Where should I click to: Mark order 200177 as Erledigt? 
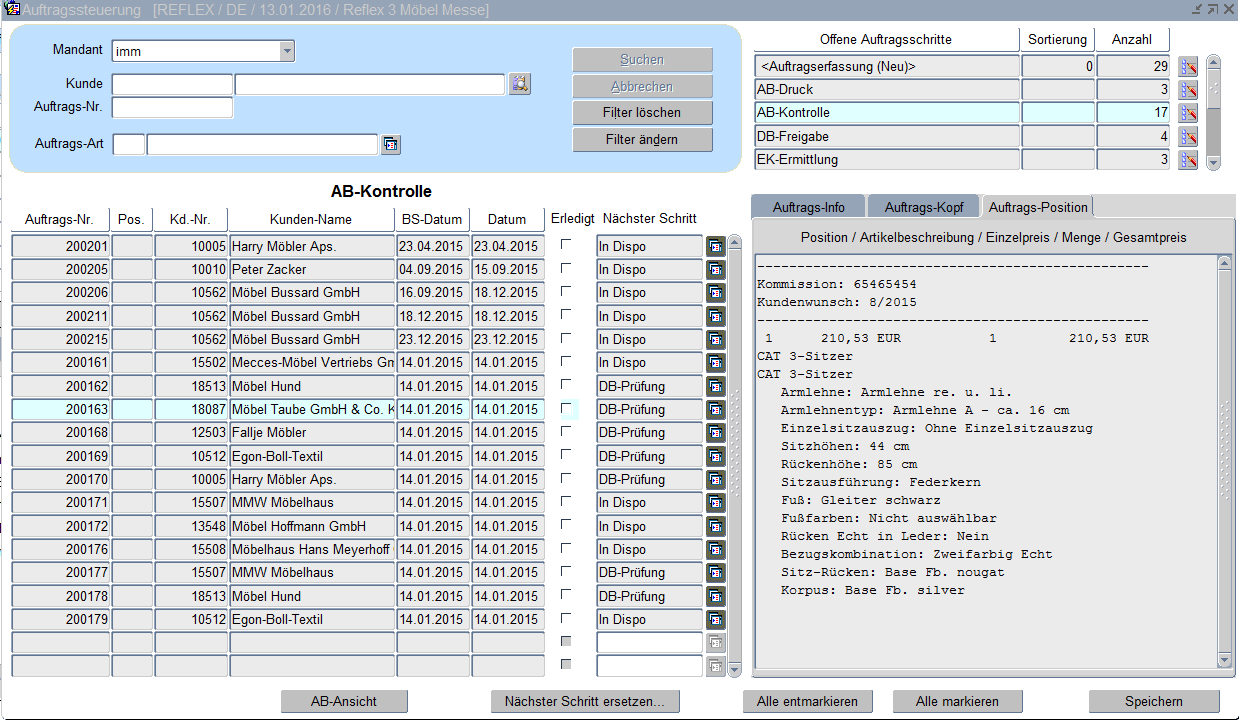(567, 571)
